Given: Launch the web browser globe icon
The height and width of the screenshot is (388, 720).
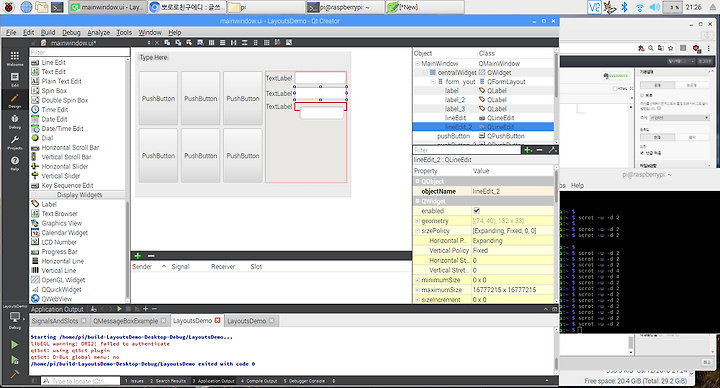Looking at the screenshot, I should coord(26,7).
